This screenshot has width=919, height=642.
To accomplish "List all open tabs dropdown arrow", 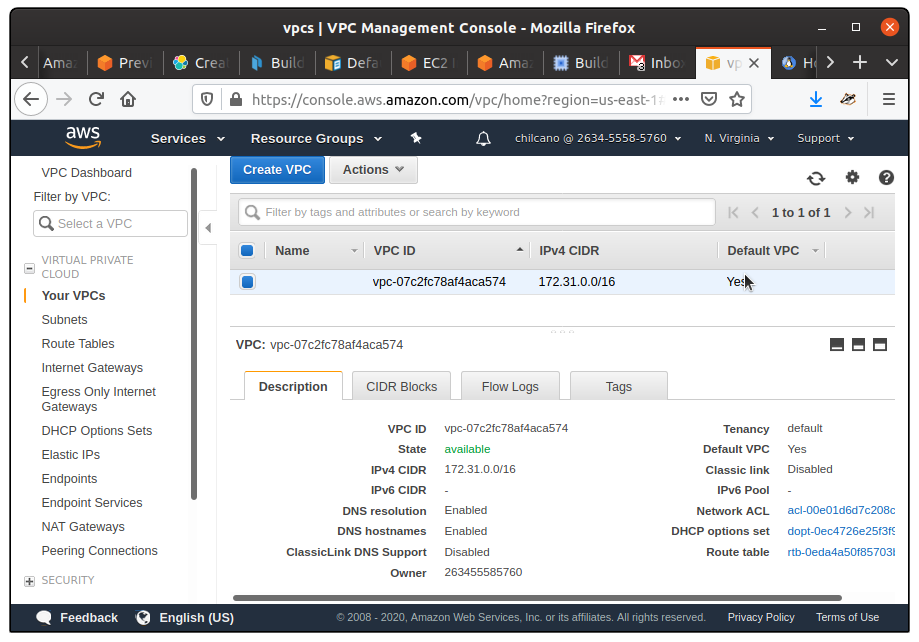I will (891, 62).
